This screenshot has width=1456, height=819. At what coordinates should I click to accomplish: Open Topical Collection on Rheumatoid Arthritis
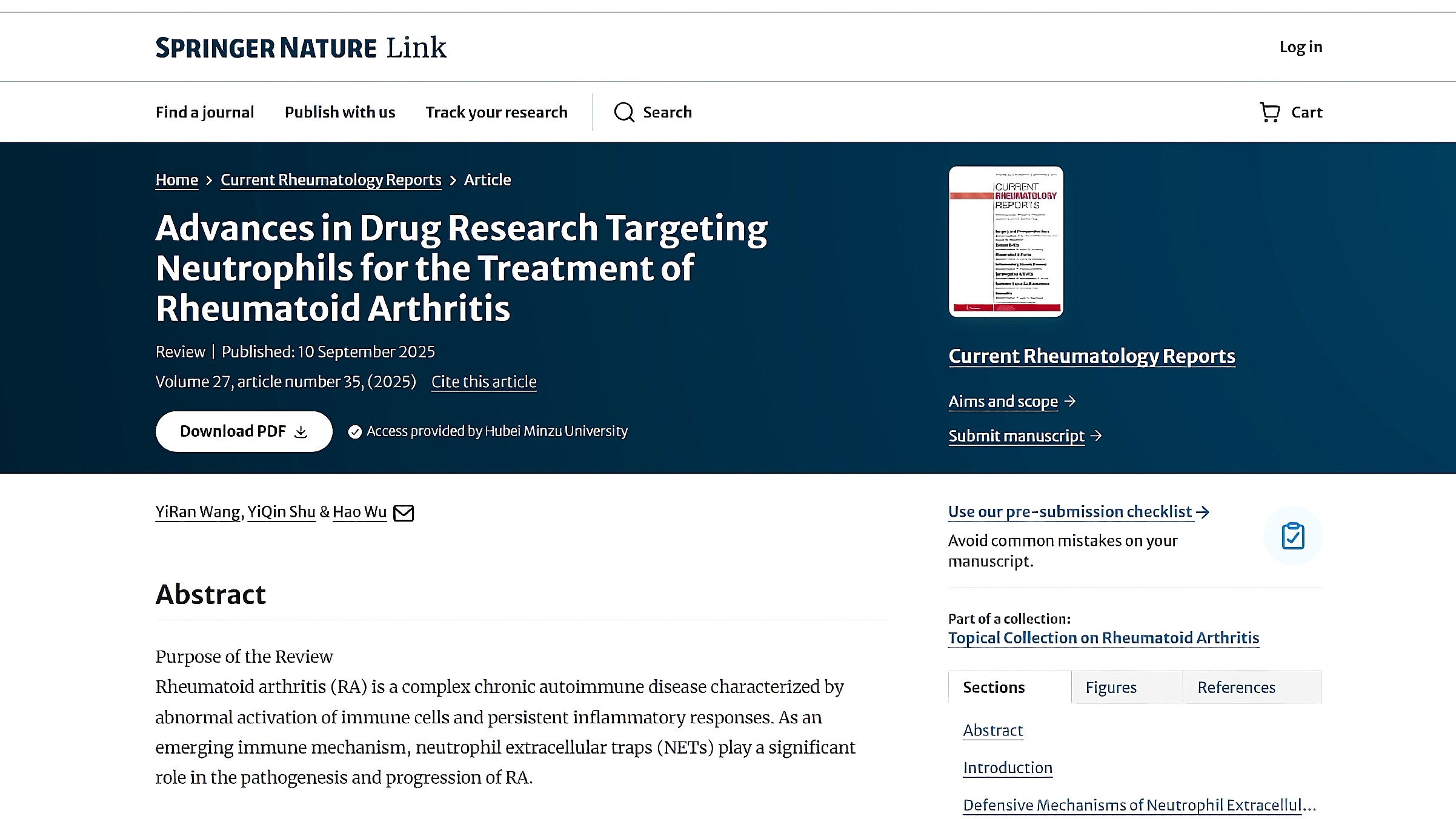point(1103,638)
